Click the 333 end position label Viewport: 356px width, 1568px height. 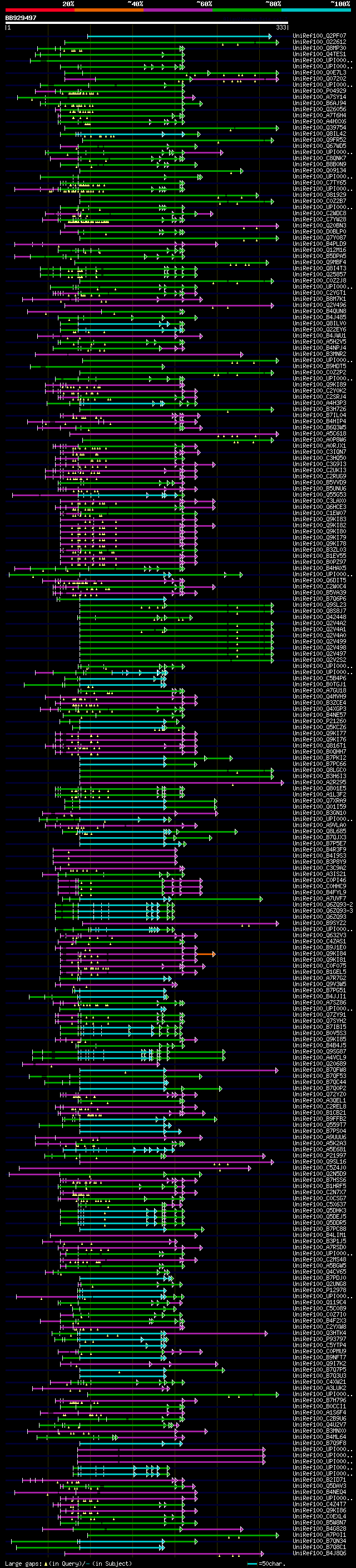(x=280, y=27)
